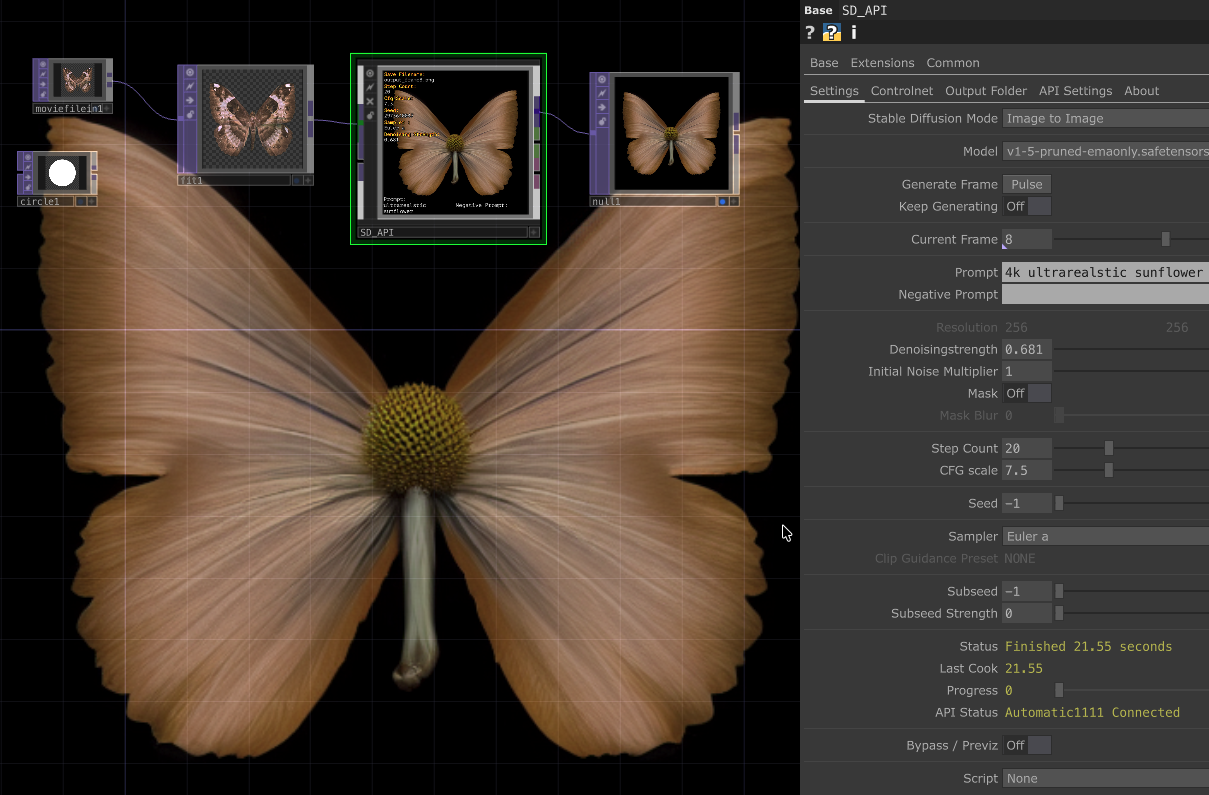This screenshot has width=1209, height=795.
Task: Open Python help icon in parameter panel
Action: pos(831,33)
